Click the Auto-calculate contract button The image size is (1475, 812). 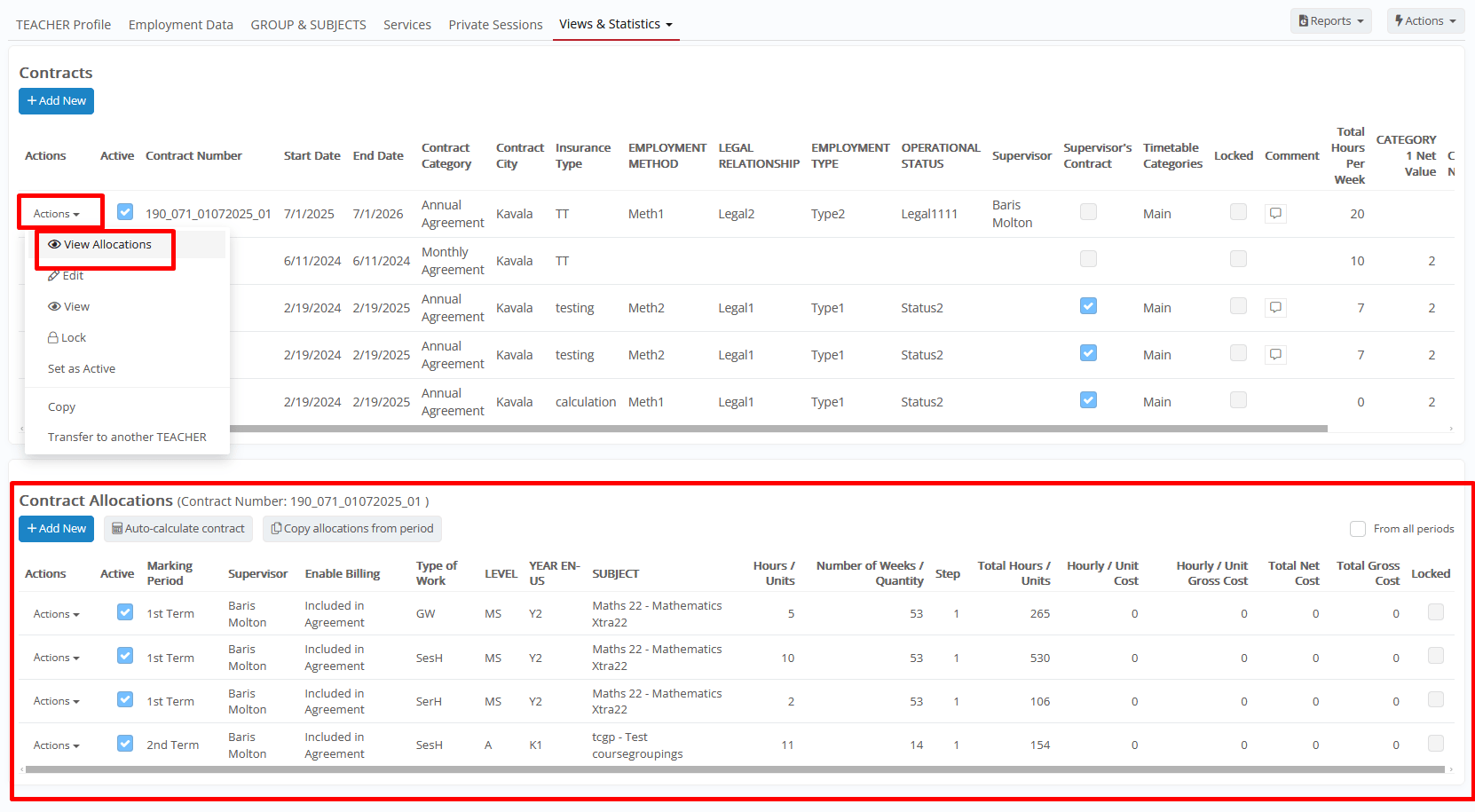click(178, 529)
